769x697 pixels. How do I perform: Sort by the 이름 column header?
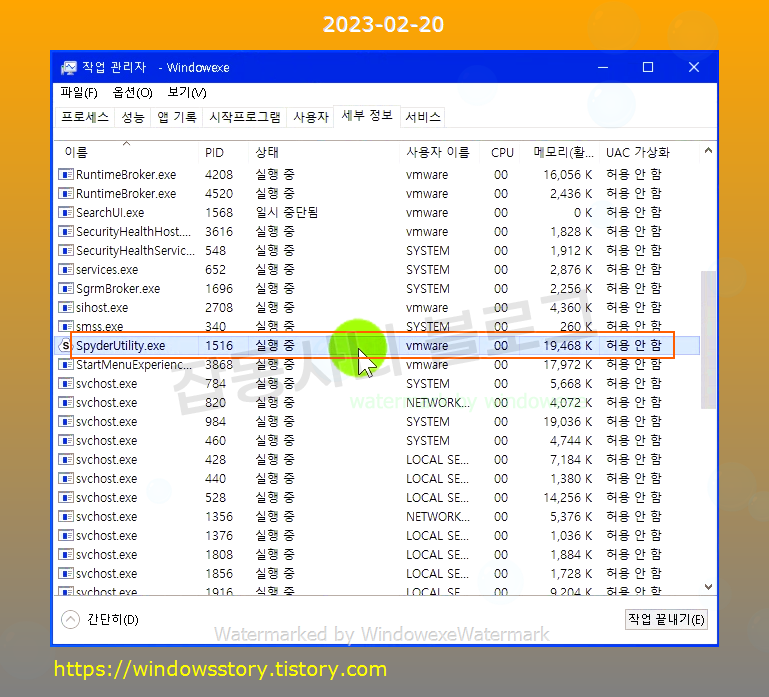coord(127,153)
